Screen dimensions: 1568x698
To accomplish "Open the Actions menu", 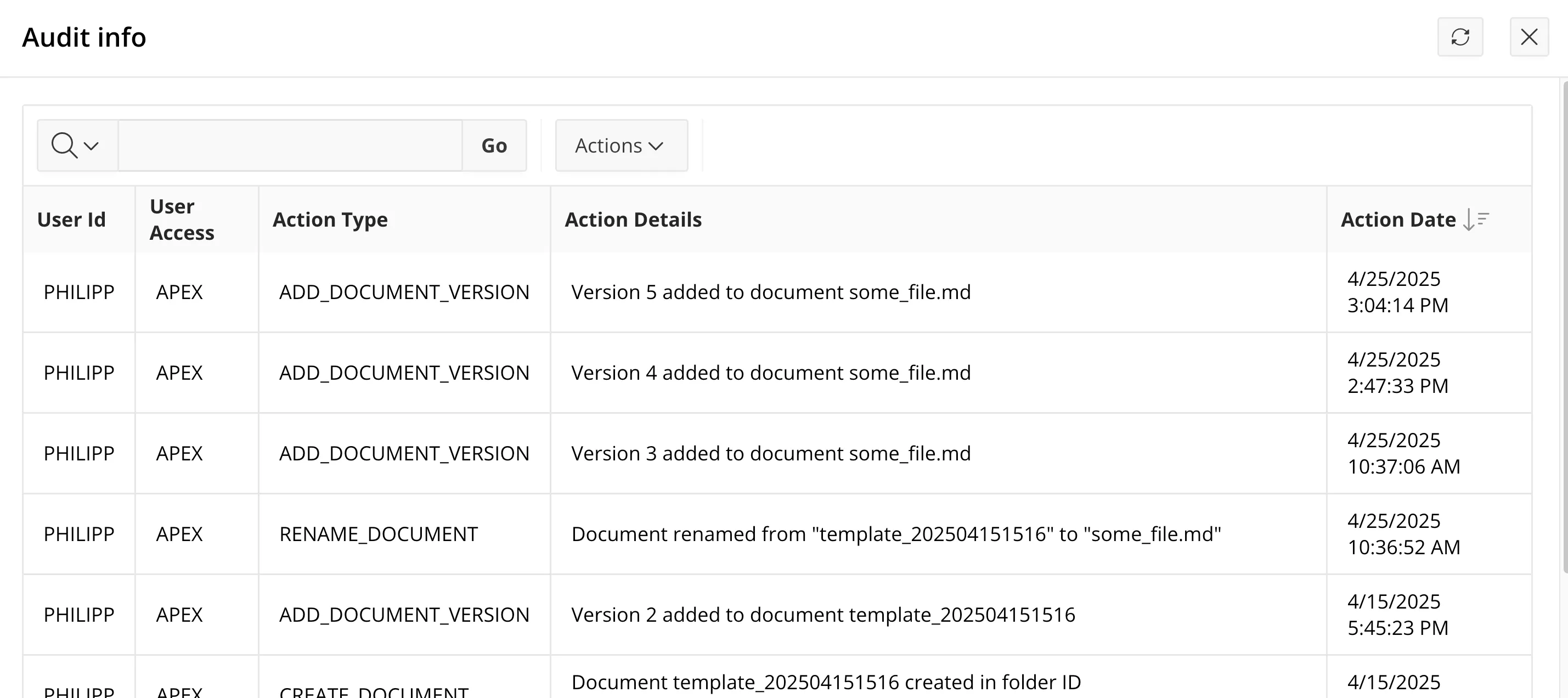I will [x=621, y=145].
